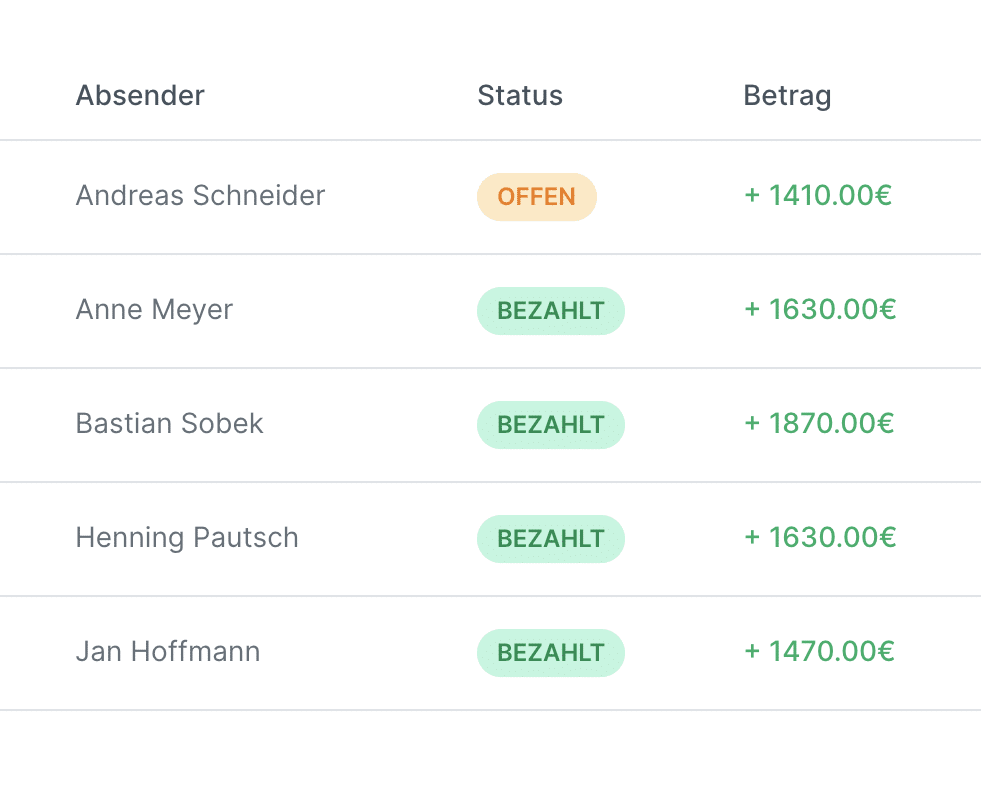Click the OFFEN status badge
The width and height of the screenshot is (1000, 796).
click(536, 196)
